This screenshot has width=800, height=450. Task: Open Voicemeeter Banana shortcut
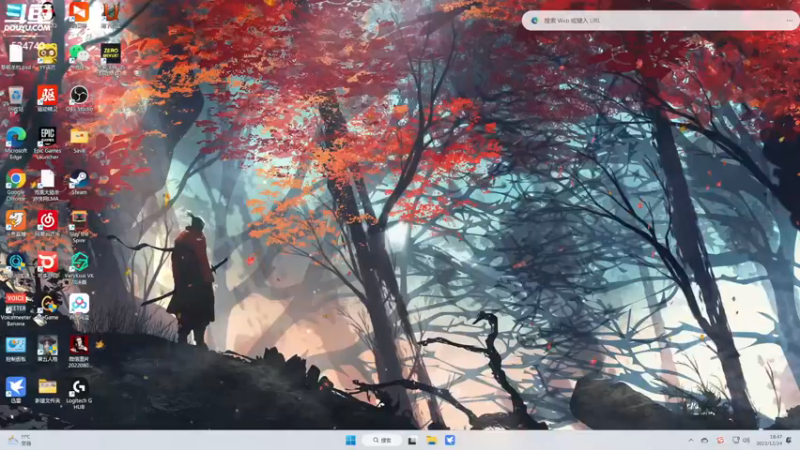coord(16,310)
